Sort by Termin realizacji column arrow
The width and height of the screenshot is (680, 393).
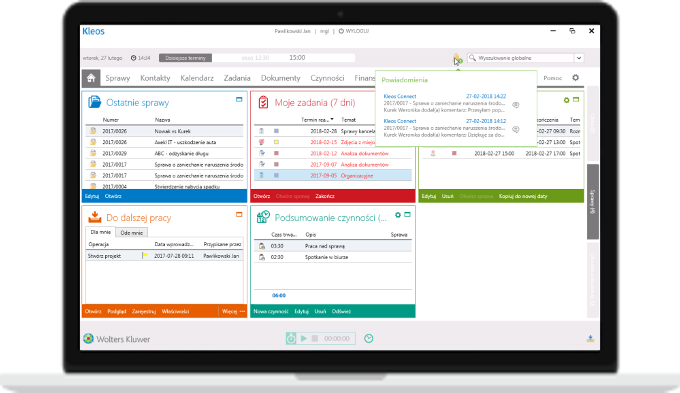click(332, 119)
